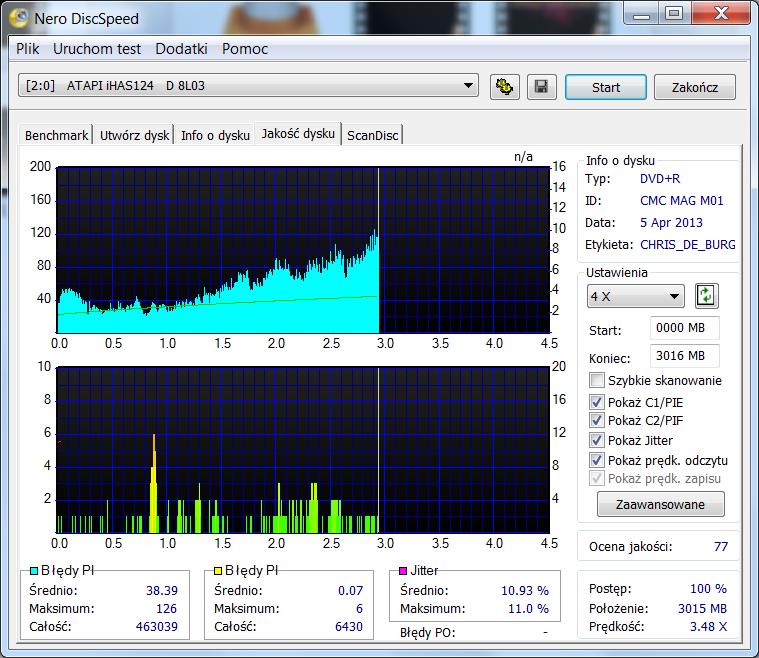Disable Pokaż Jitter checkbox
The width and height of the screenshot is (759, 658).
[x=597, y=440]
